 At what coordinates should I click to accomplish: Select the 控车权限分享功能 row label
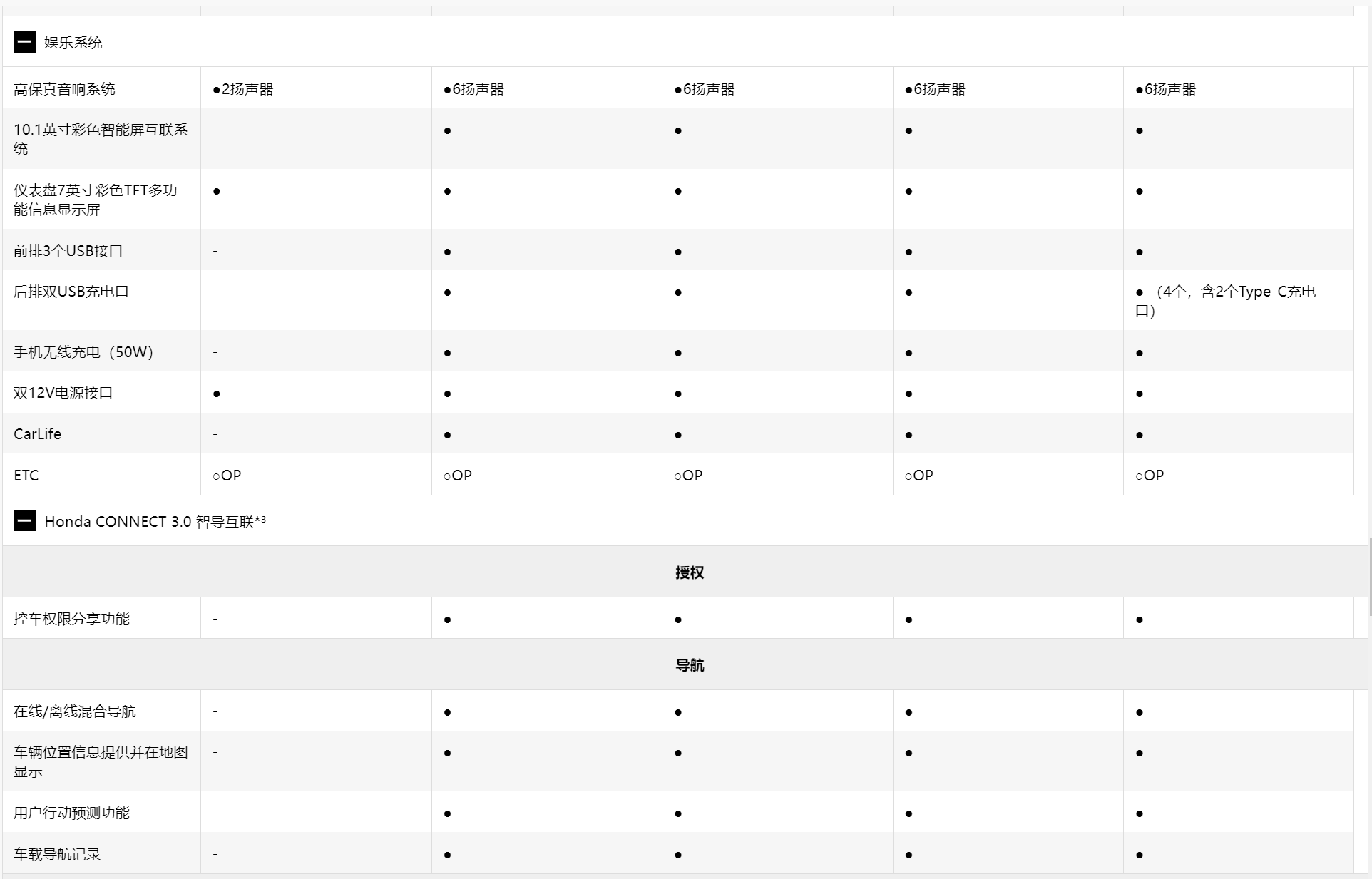coord(72,619)
